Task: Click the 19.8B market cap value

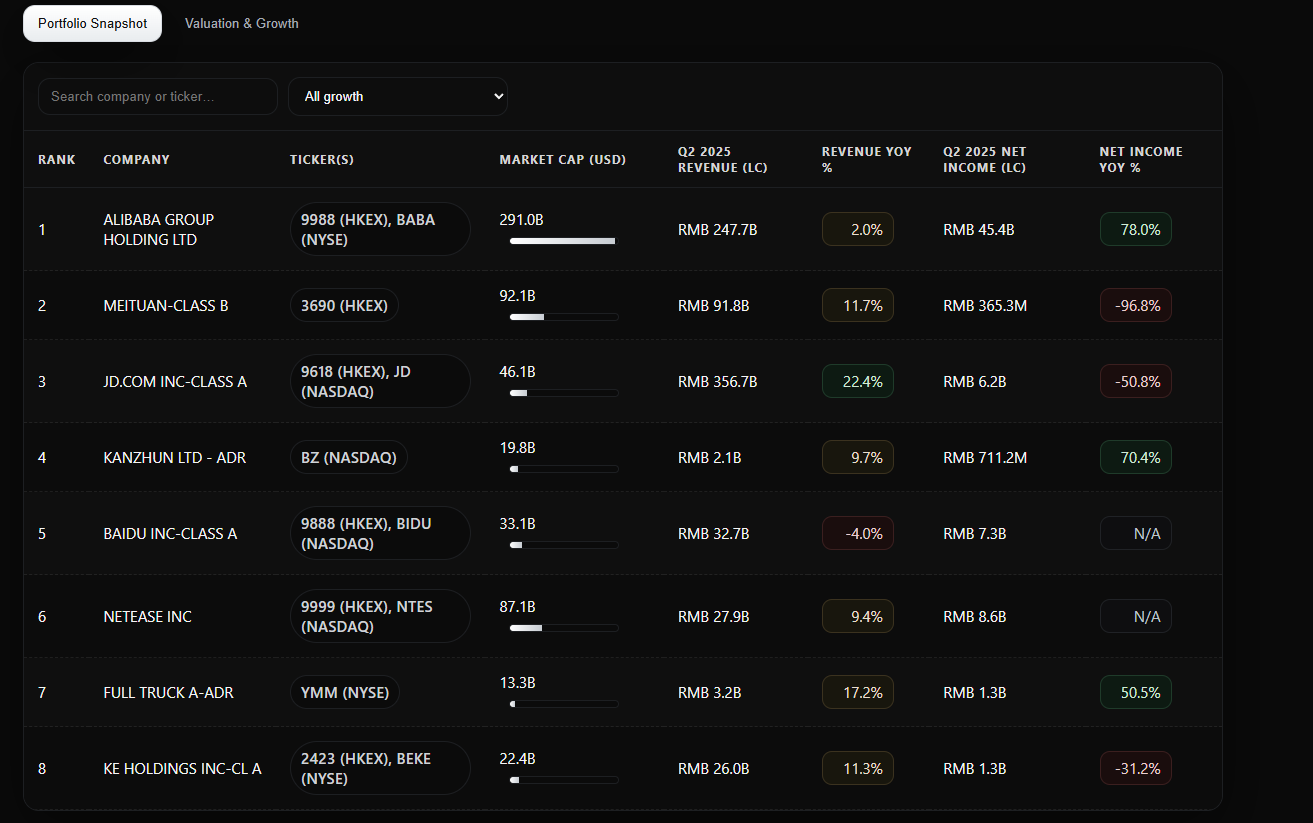Action: [x=518, y=448]
